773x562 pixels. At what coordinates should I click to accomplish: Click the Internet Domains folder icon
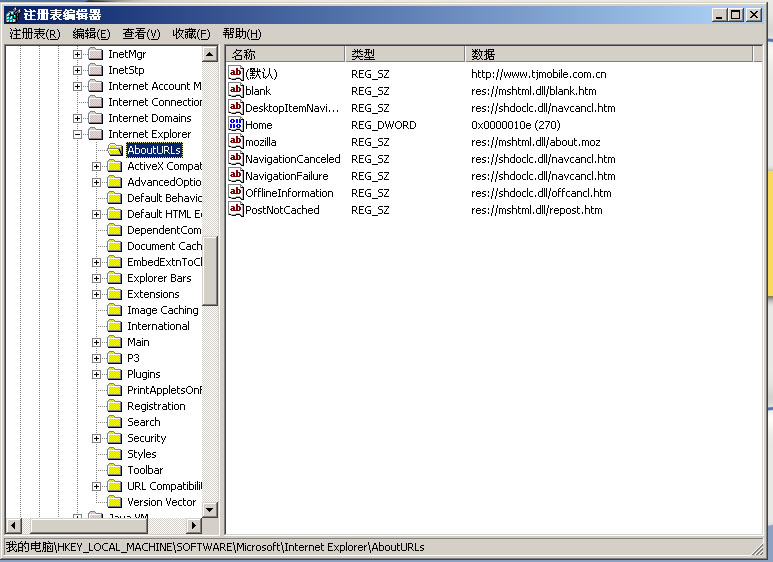coord(95,118)
